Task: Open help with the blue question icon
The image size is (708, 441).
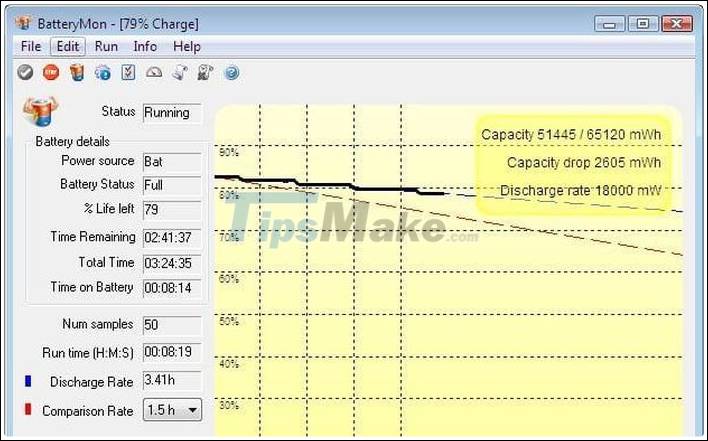Action: [232, 72]
